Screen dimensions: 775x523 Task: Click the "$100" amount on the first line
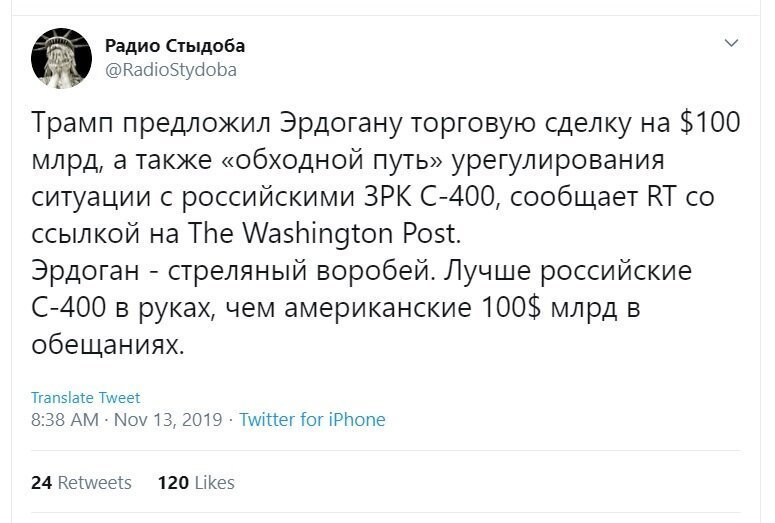pyautogui.click(x=710, y=122)
